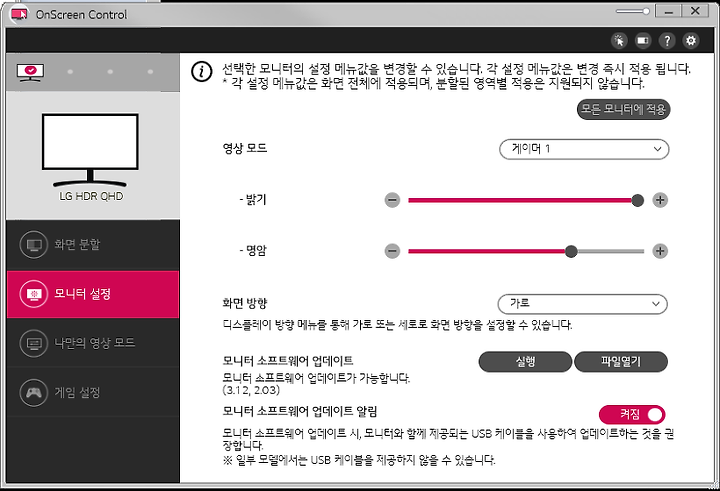Increase 명암 with plus button
Screen dimensions: 720x491
pos(660,251)
